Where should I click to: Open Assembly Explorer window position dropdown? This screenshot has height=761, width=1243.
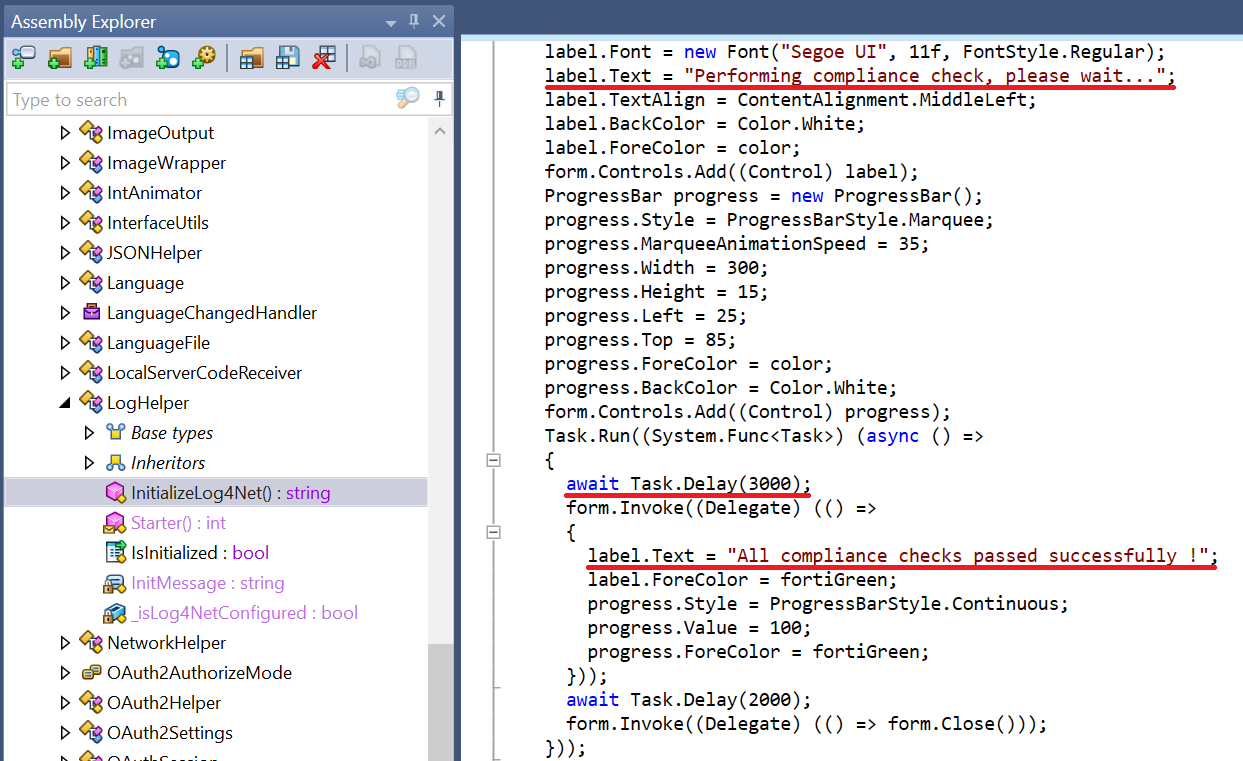click(391, 21)
